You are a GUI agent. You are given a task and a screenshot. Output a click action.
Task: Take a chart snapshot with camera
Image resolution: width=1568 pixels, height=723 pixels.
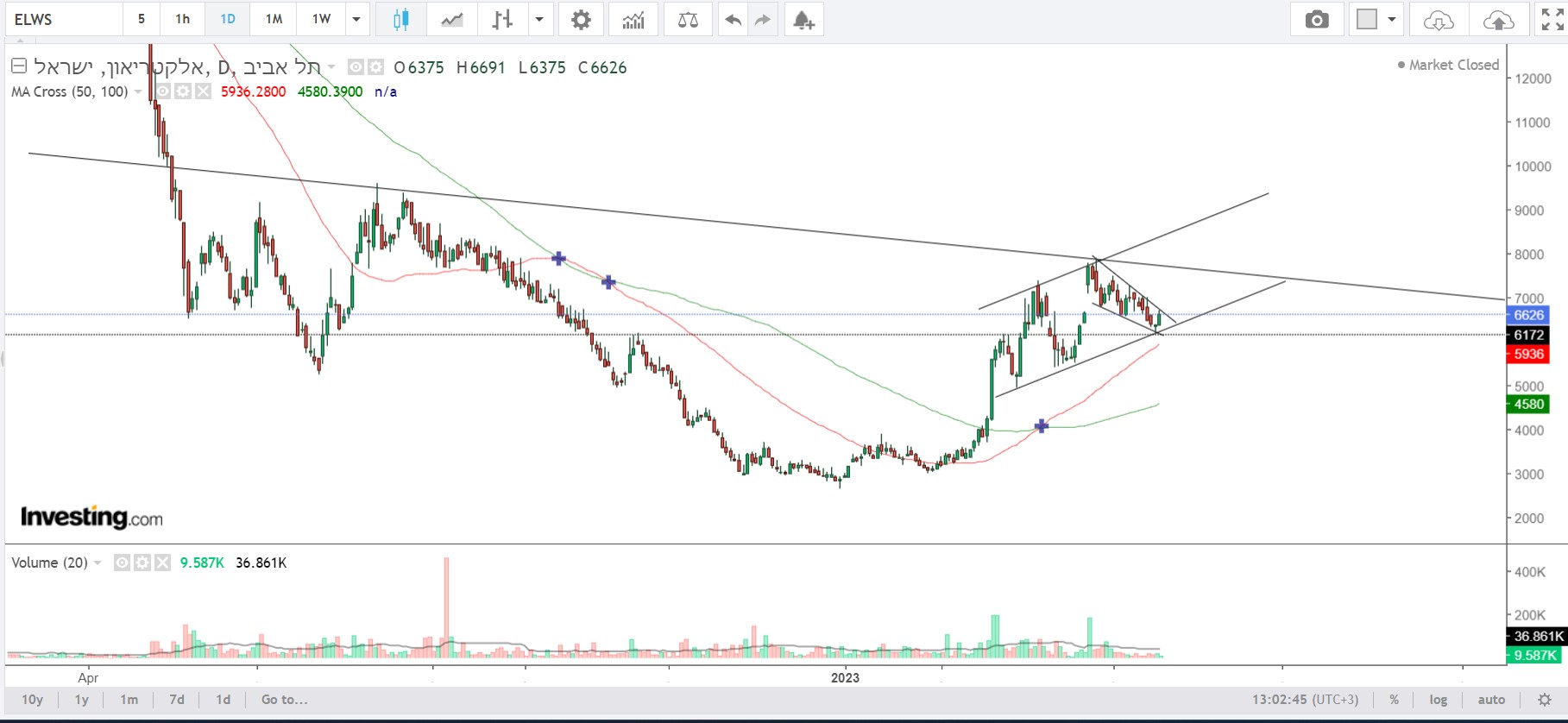pyautogui.click(x=1317, y=20)
